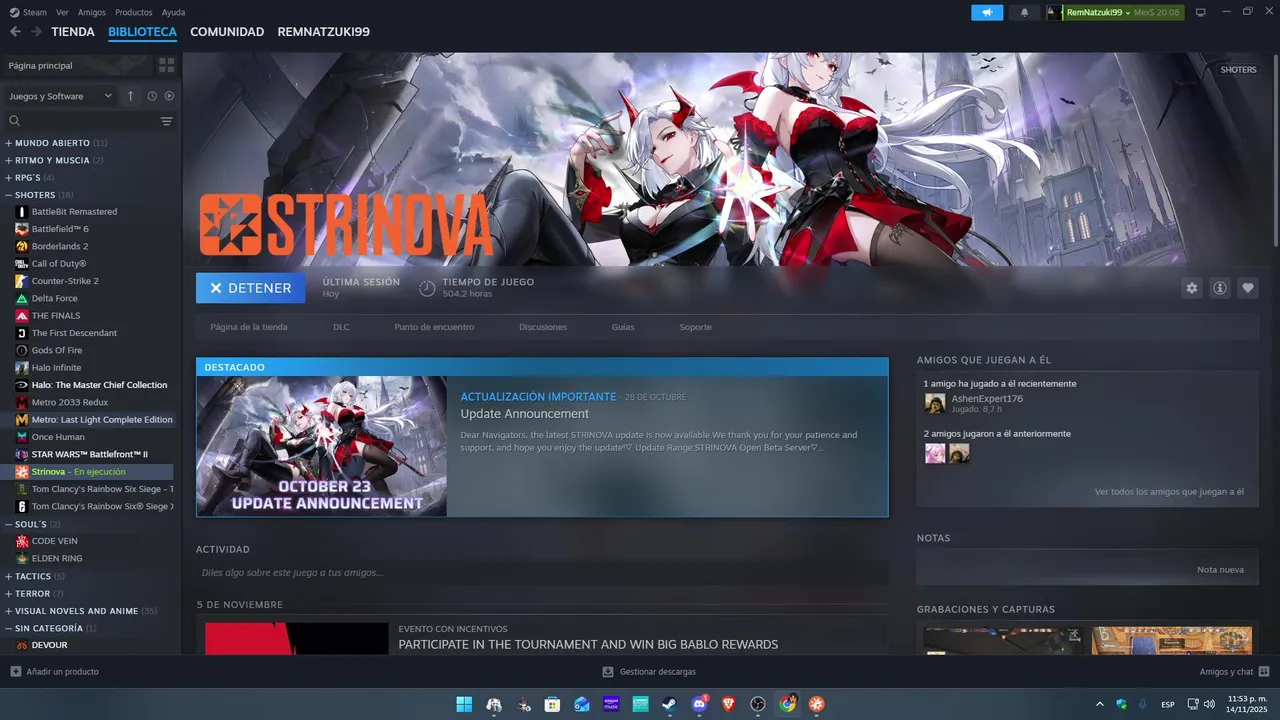Open Gestionar descargas
Image resolution: width=1280 pixels, height=720 pixels.
tap(649, 672)
